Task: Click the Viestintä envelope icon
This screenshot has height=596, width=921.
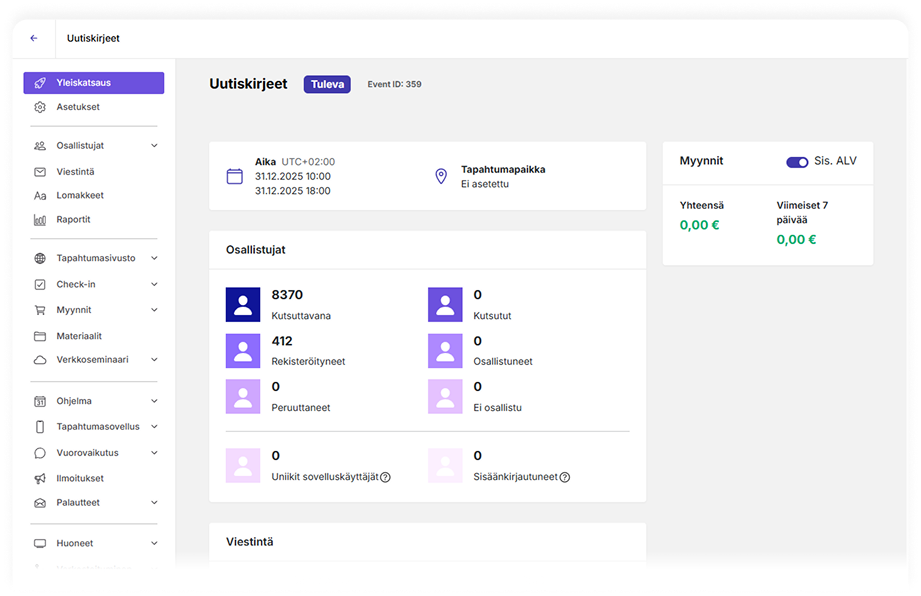Action: point(40,172)
